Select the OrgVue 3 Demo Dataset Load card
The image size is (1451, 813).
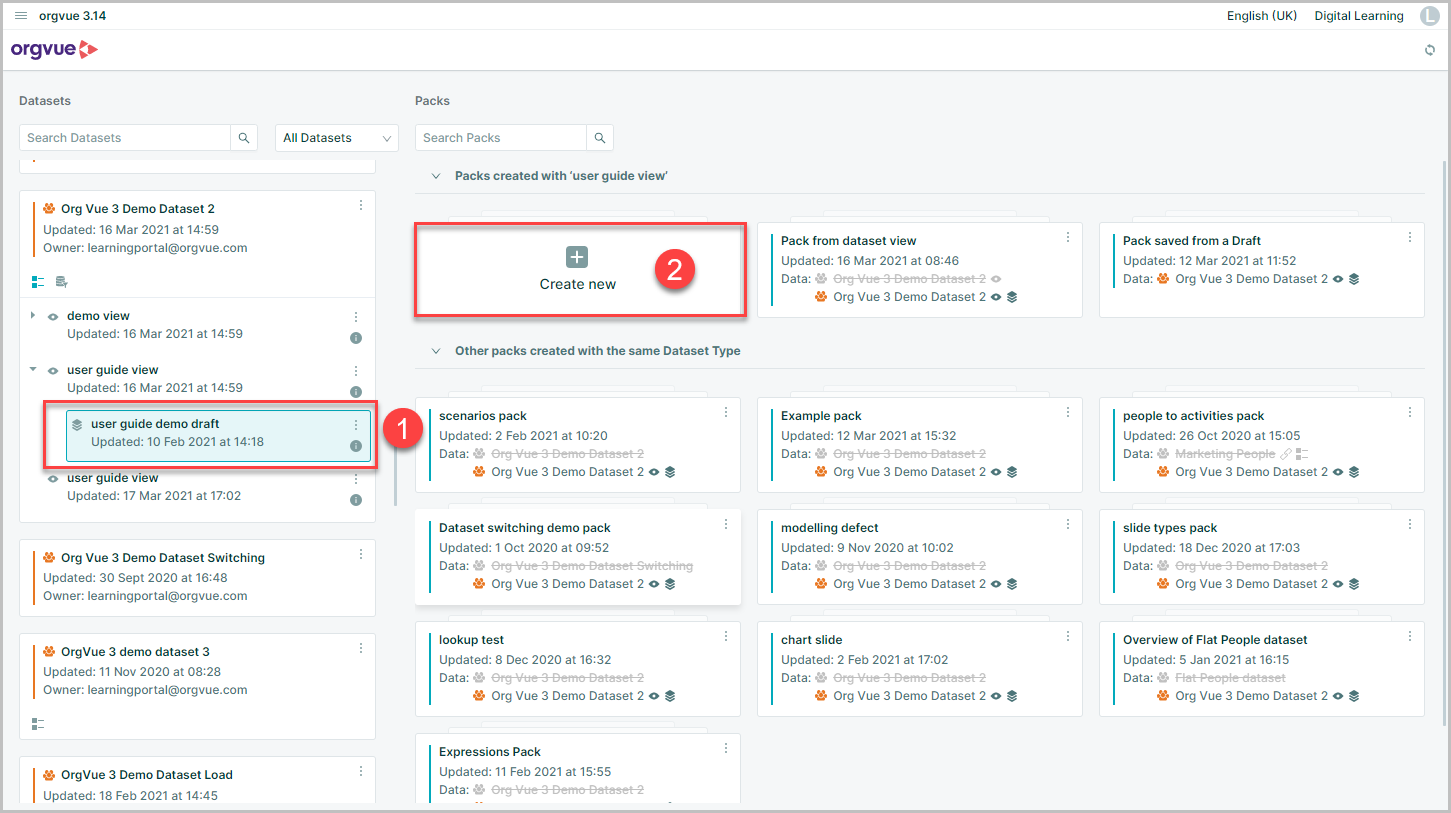[198, 780]
